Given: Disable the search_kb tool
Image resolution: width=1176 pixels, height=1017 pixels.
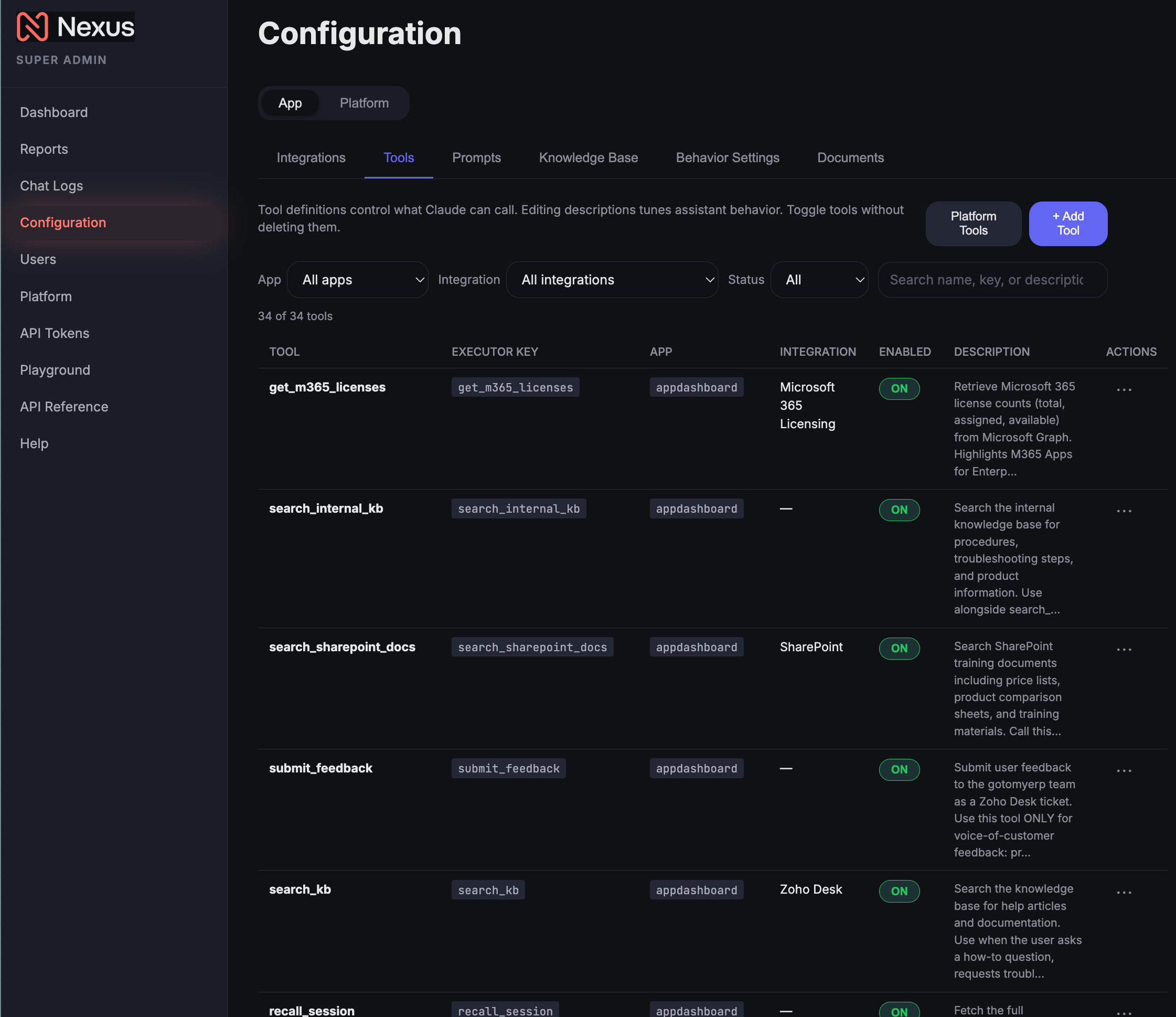Looking at the screenshot, I should (x=899, y=891).
